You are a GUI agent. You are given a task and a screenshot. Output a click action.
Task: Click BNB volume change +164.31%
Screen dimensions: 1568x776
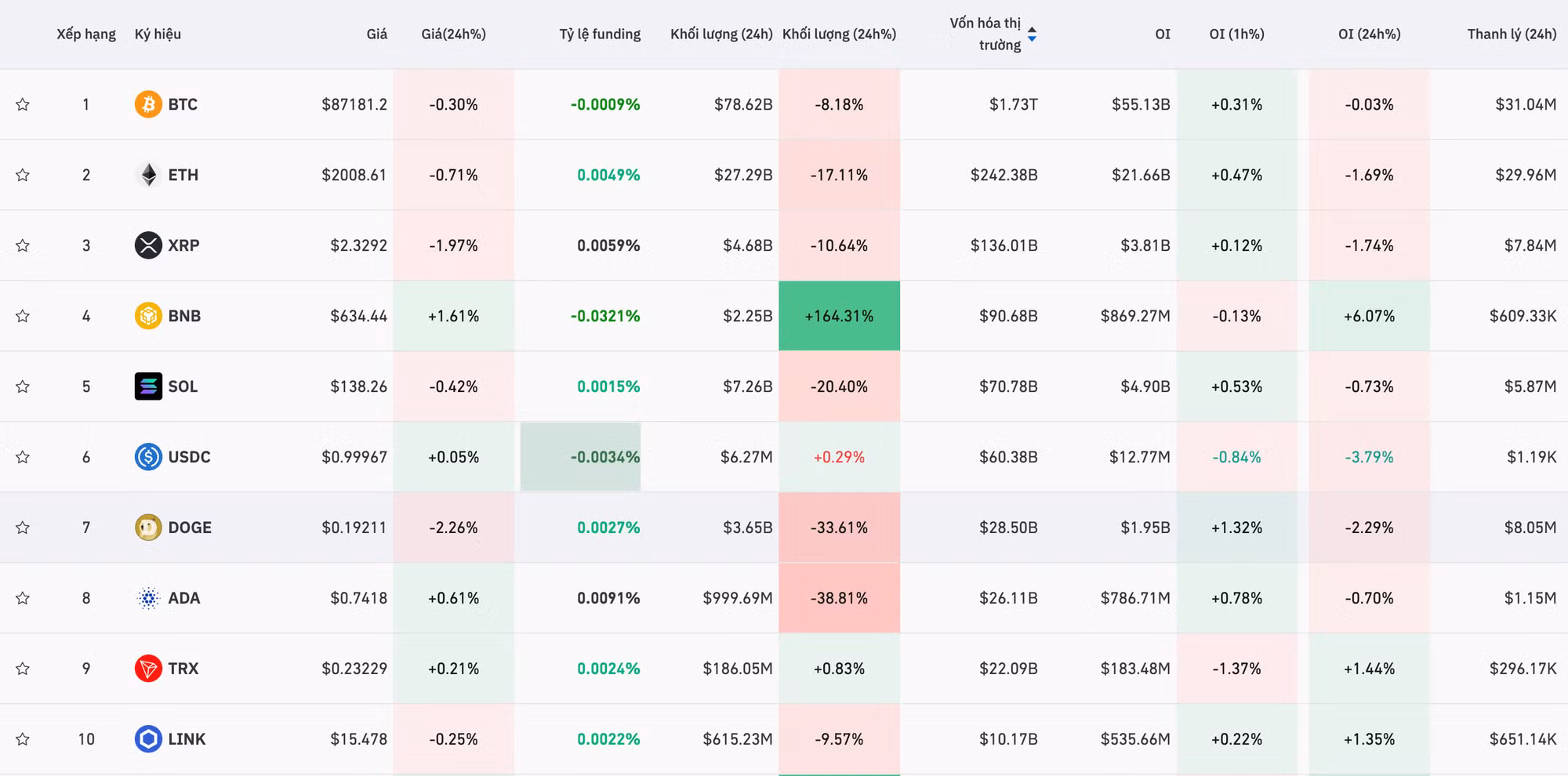839,316
